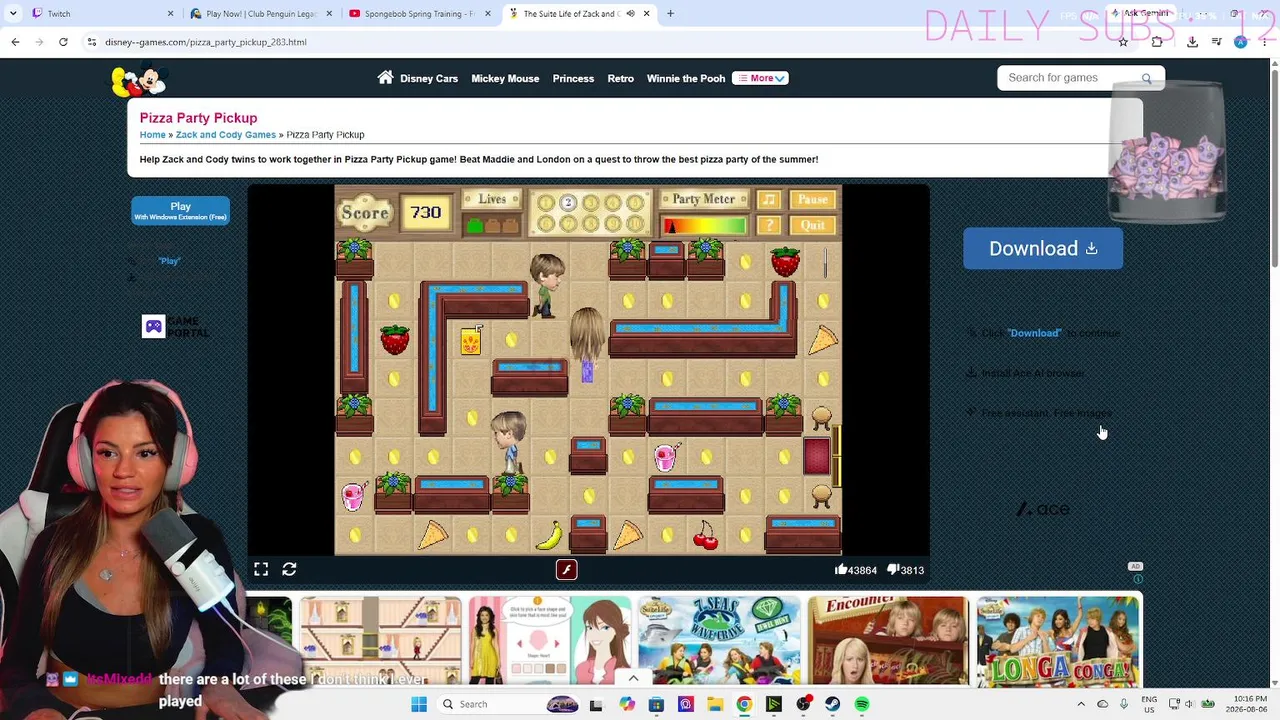Open the Disney Cars category
1280x720 pixels.
click(429, 78)
